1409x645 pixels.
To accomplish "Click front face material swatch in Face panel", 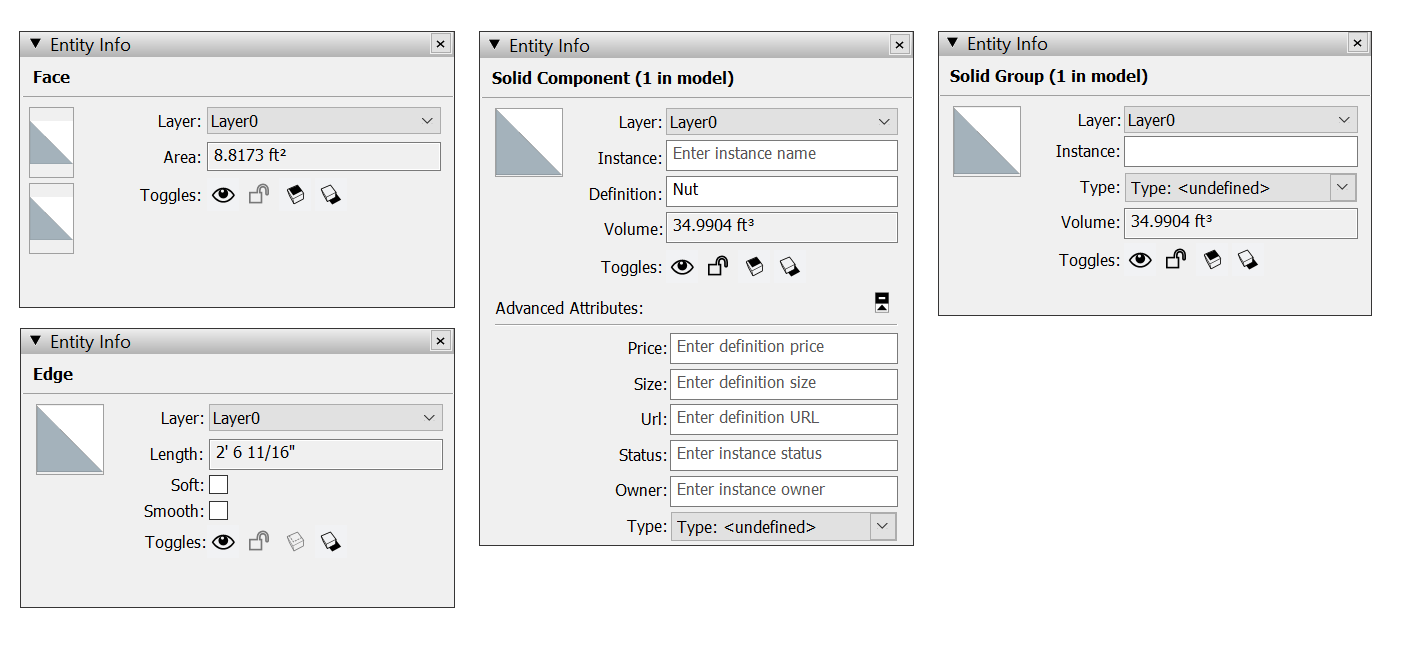I will (x=51, y=142).
